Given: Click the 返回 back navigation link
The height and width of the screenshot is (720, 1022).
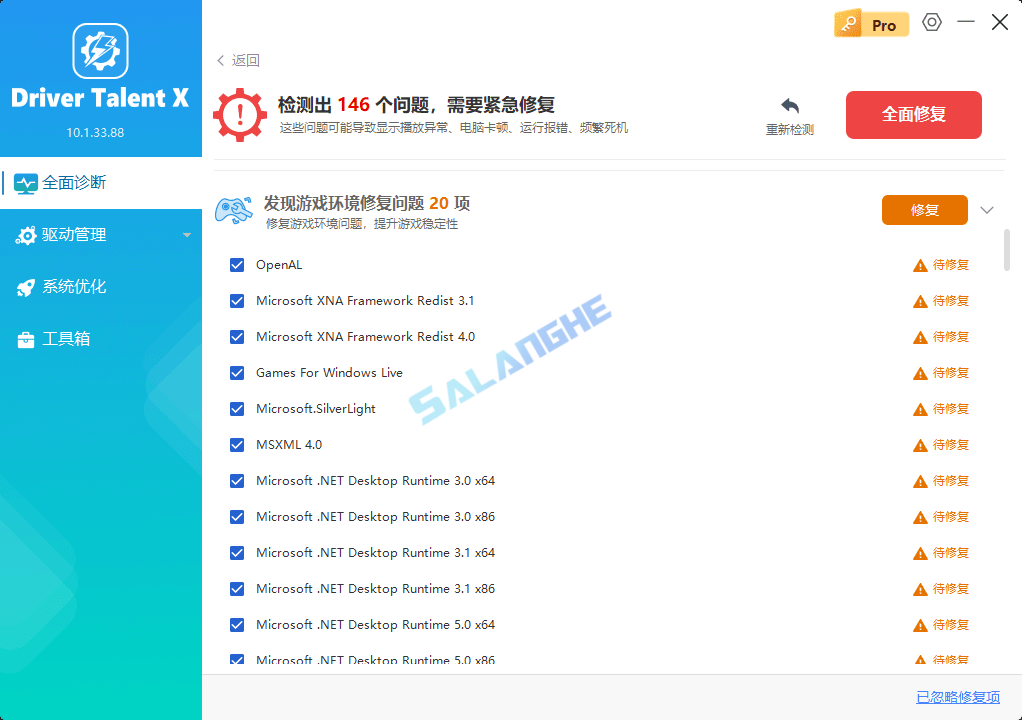Looking at the screenshot, I should click(x=238, y=60).
